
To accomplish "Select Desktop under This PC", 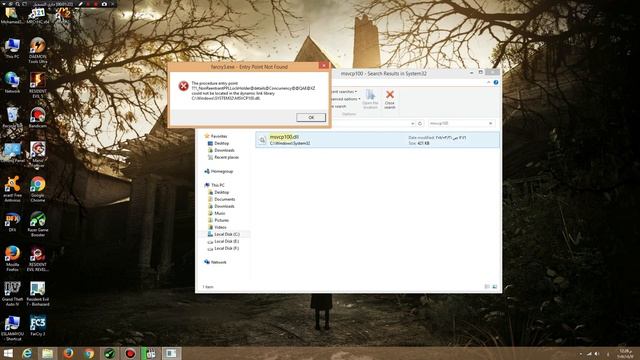I will pyautogui.click(x=219, y=192).
